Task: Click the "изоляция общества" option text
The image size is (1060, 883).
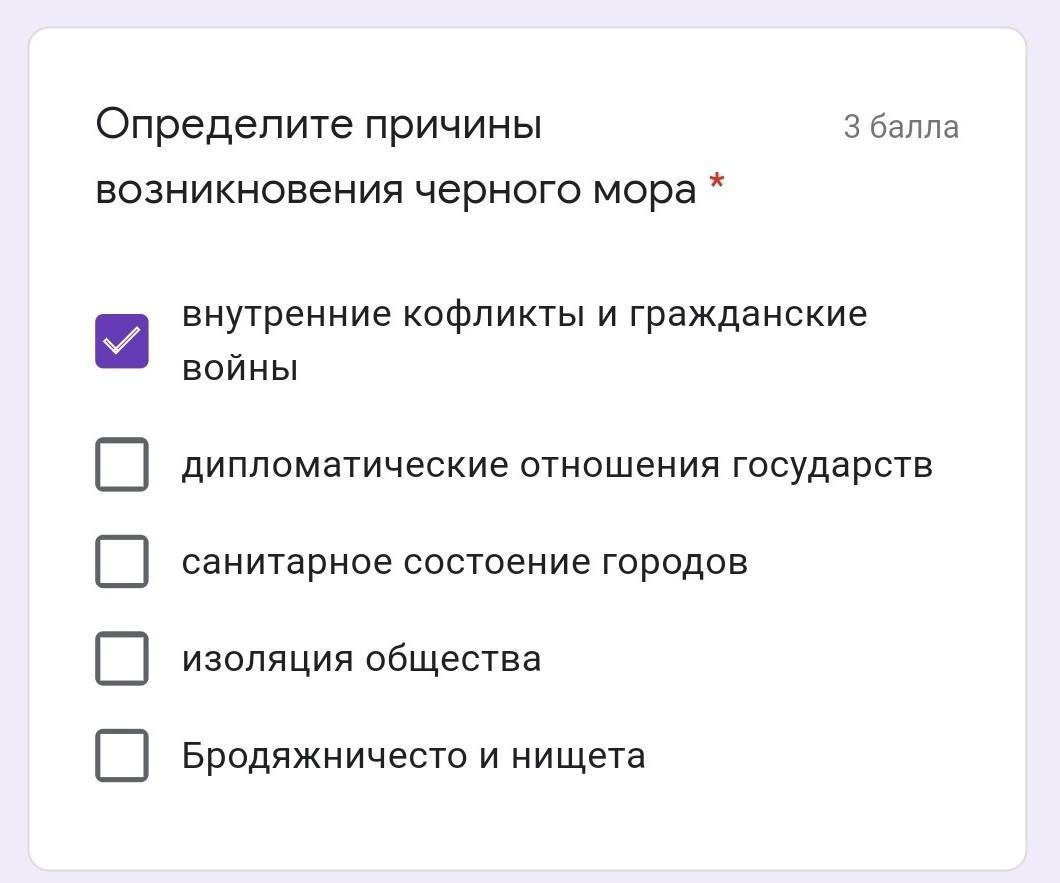Action: (361, 659)
